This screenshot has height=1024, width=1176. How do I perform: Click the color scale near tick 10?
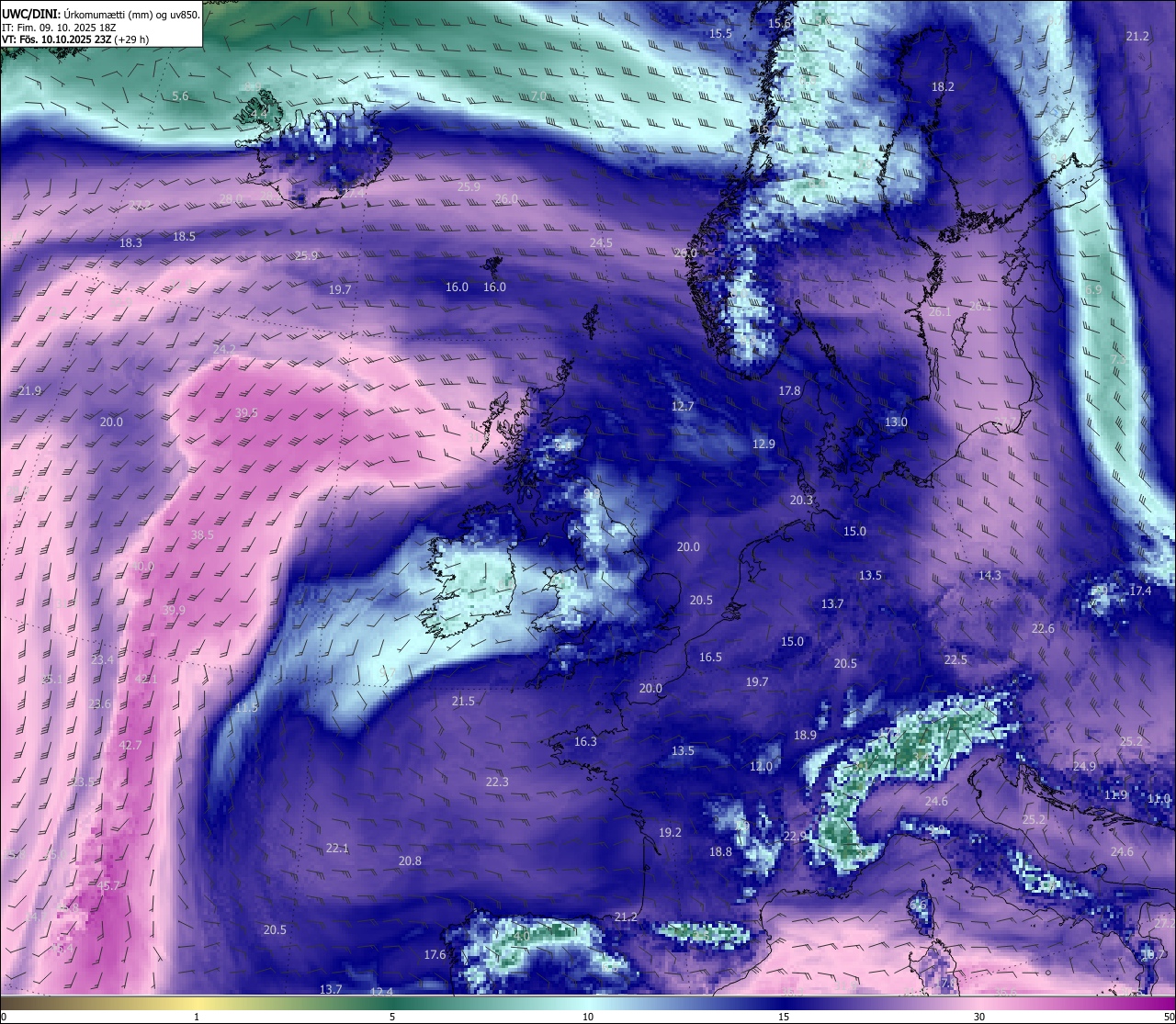[588, 1002]
